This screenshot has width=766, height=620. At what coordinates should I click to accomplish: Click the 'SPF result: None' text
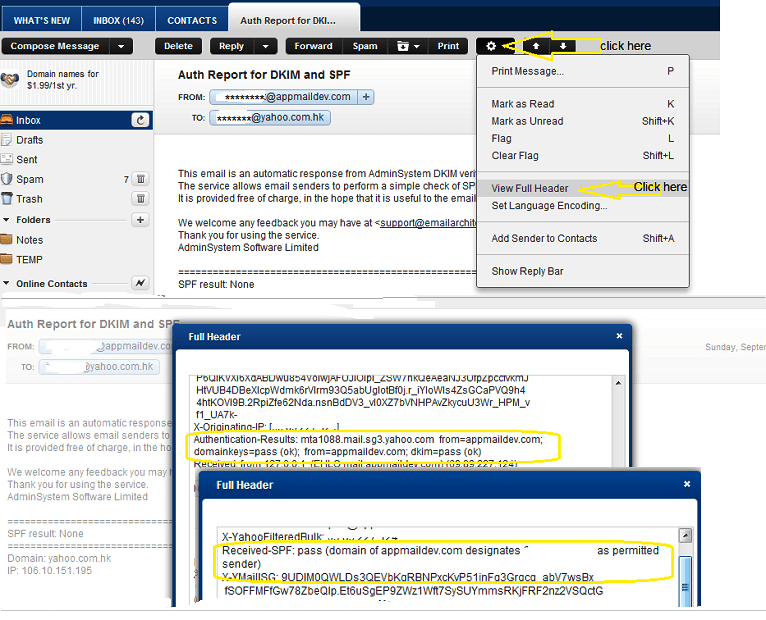pyautogui.click(x=216, y=284)
